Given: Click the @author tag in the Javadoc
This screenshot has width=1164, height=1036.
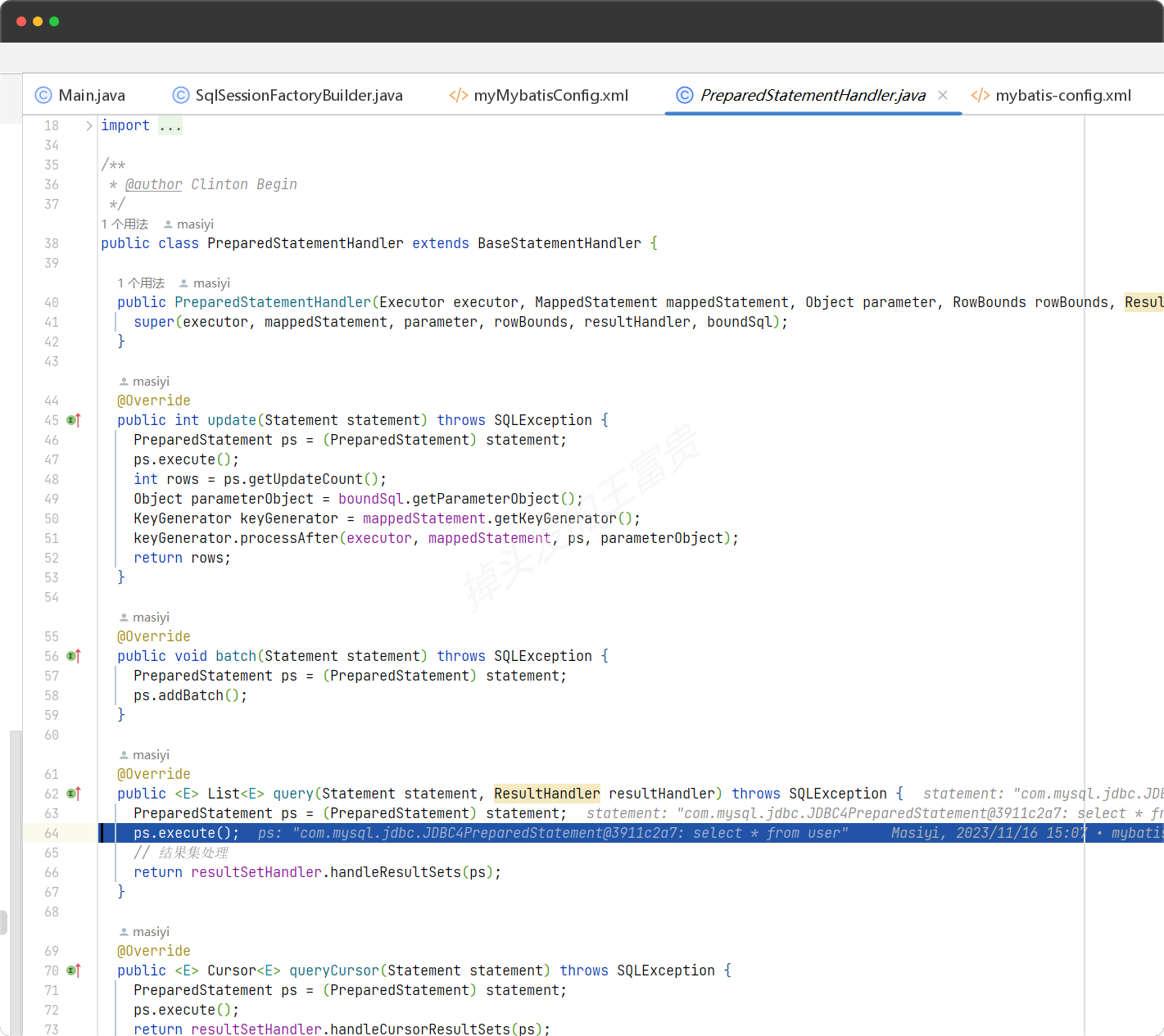Looking at the screenshot, I should pos(154,184).
